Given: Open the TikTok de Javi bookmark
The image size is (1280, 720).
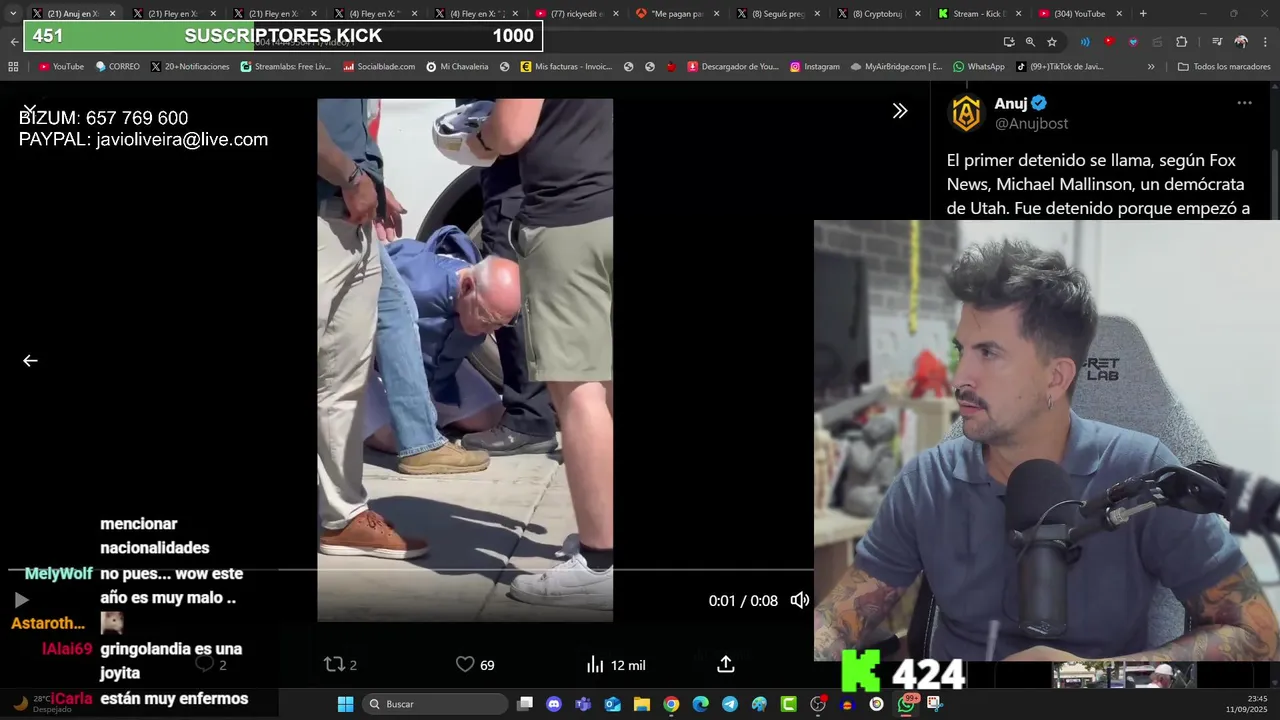Looking at the screenshot, I should tap(1060, 67).
